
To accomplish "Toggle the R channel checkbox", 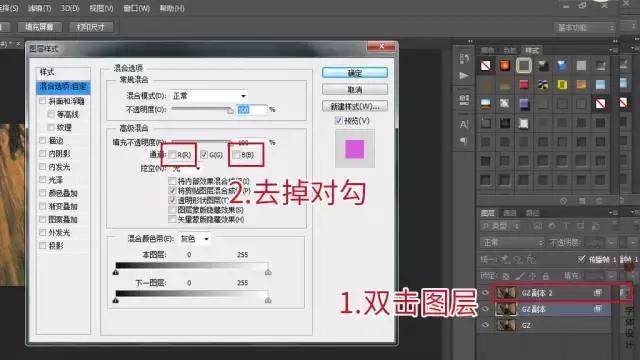I will coord(173,155).
